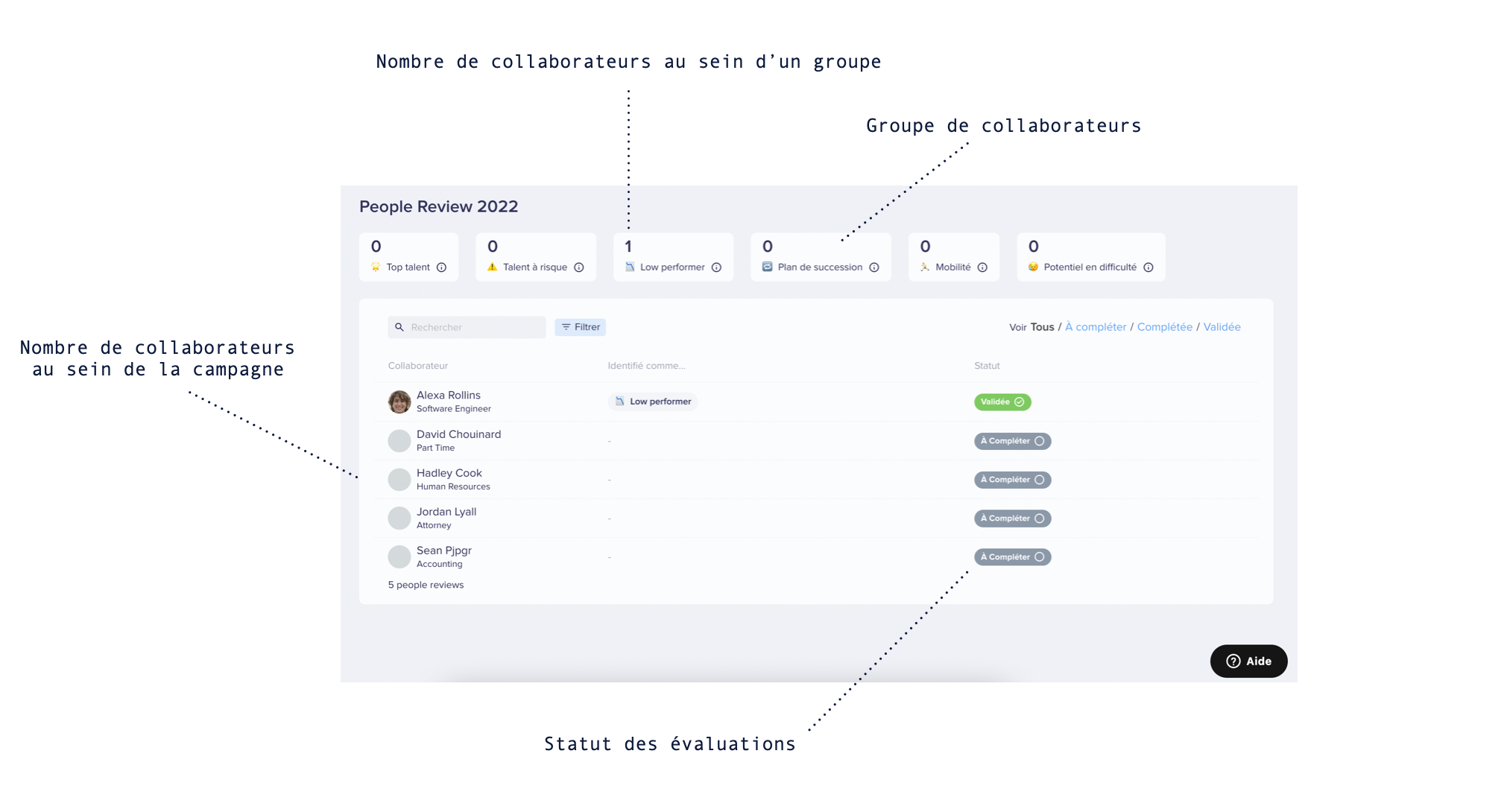Screen dimensions: 1510x812
Task: Open the Aide help button
Action: point(1248,661)
